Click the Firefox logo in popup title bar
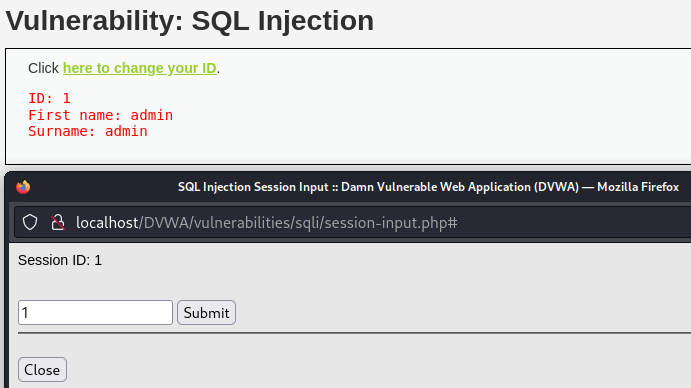 (x=23, y=187)
